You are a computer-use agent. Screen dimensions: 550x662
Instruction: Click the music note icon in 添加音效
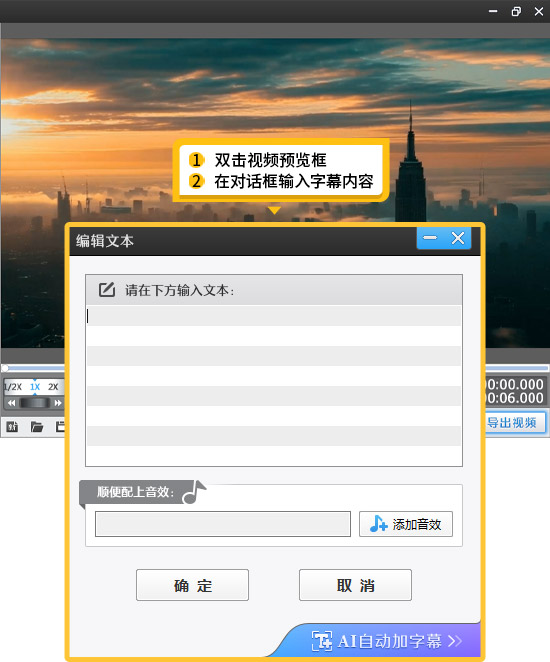click(378, 524)
